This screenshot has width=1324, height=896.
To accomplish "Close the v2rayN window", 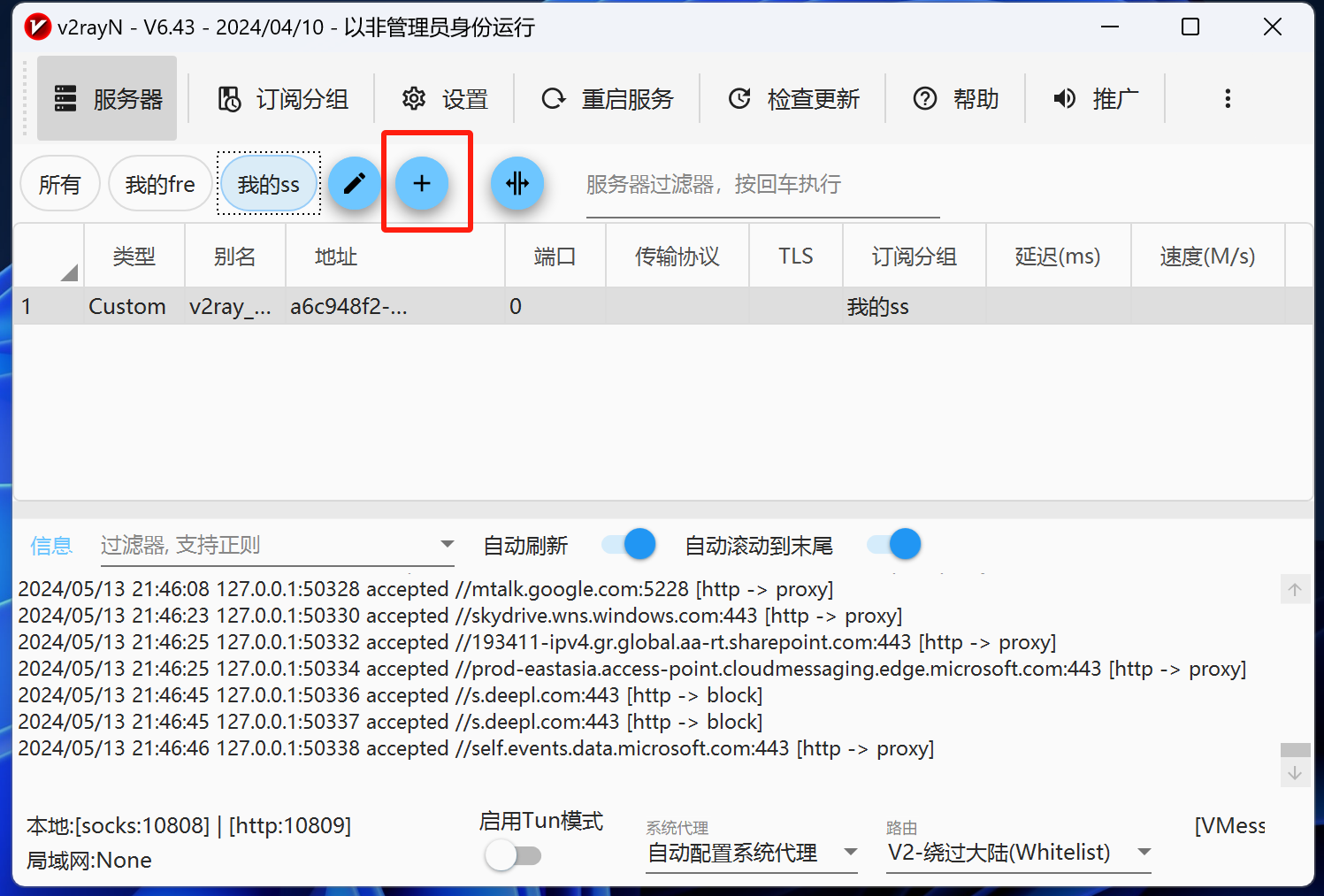I will point(1273,27).
